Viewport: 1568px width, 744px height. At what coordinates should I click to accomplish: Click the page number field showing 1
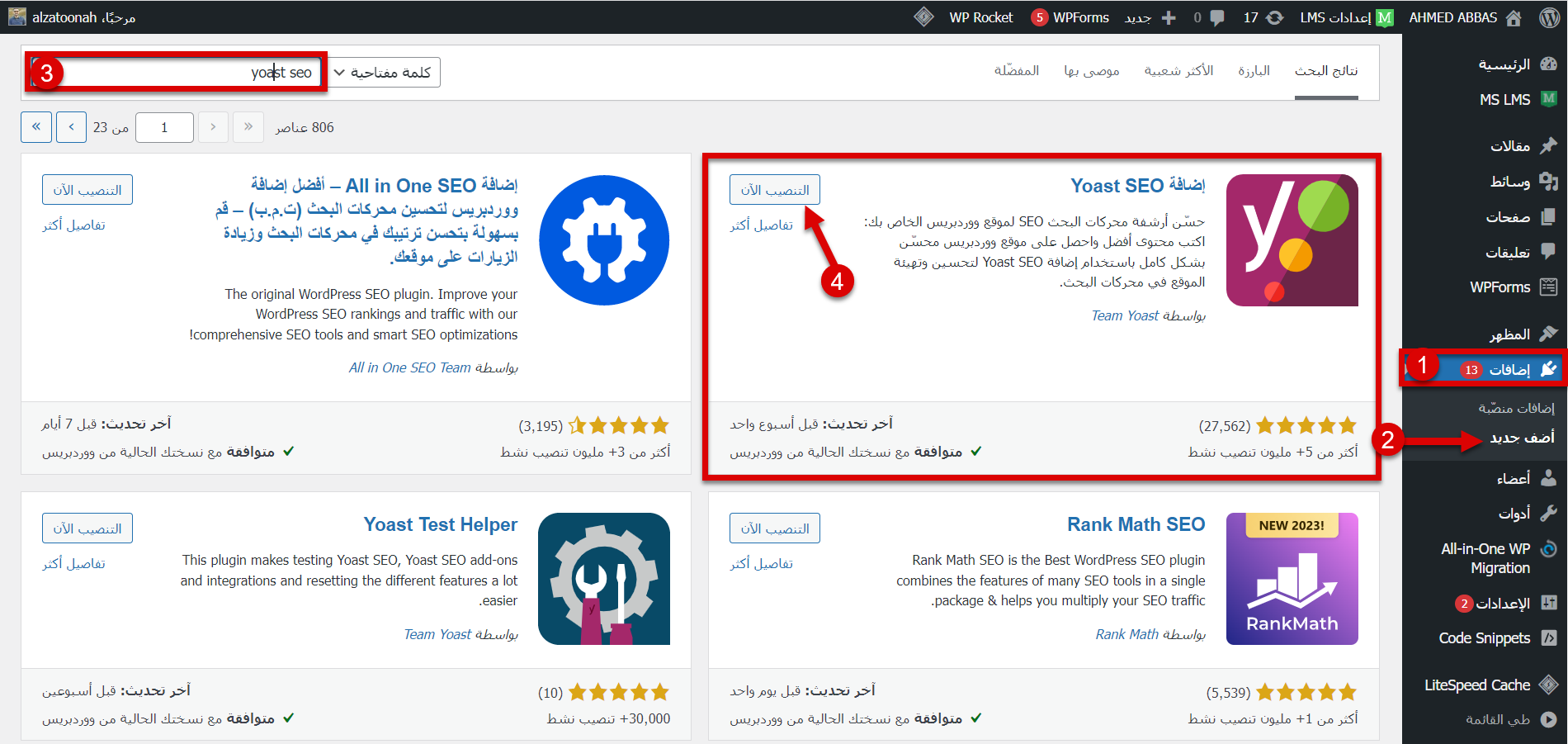click(x=164, y=127)
